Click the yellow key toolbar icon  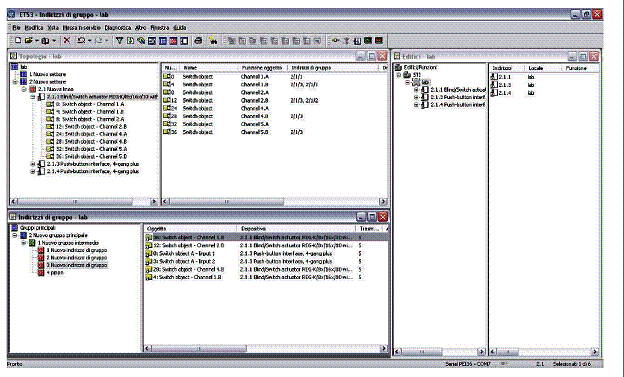click(335, 41)
